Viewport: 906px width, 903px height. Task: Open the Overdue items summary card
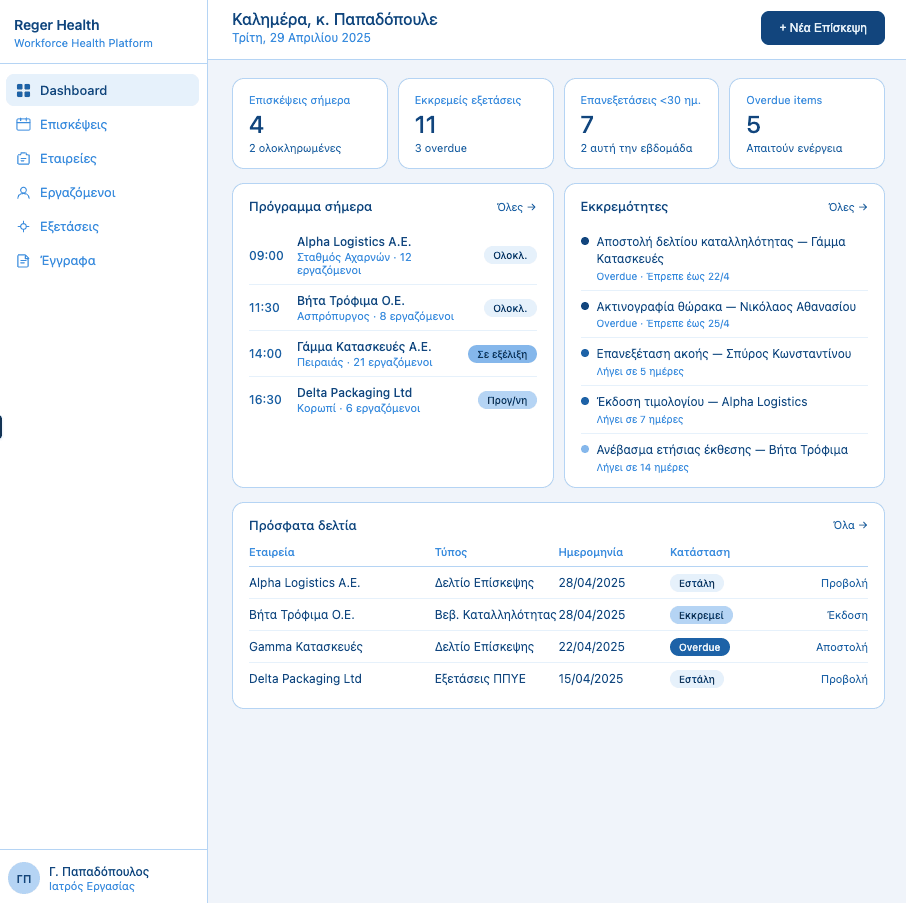tap(806, 124)
